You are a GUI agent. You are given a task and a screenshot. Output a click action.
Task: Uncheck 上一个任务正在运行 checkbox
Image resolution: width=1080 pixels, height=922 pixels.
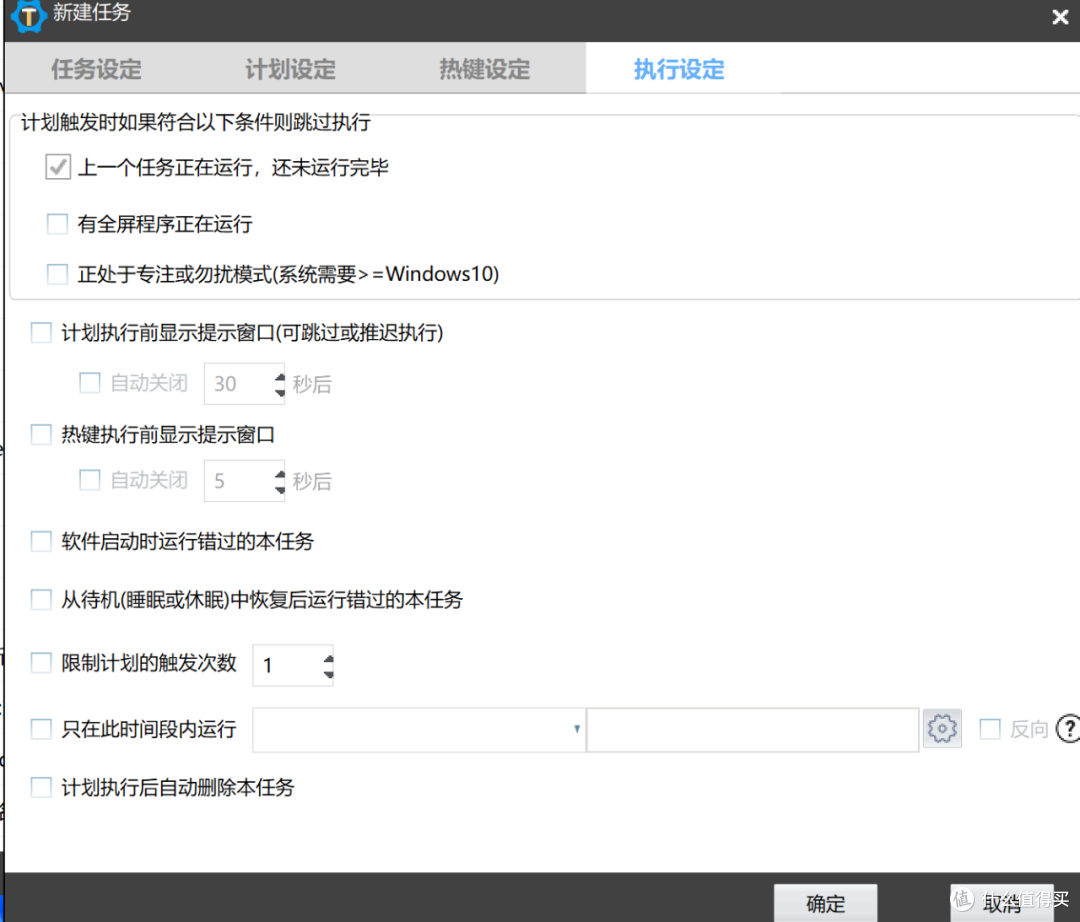tap(58, 167)
